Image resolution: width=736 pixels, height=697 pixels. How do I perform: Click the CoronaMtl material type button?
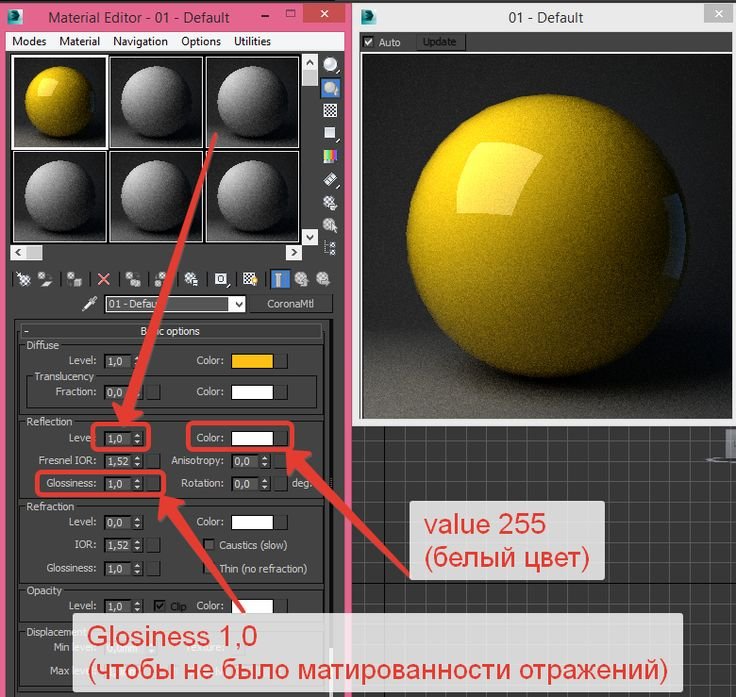(291, 304)
